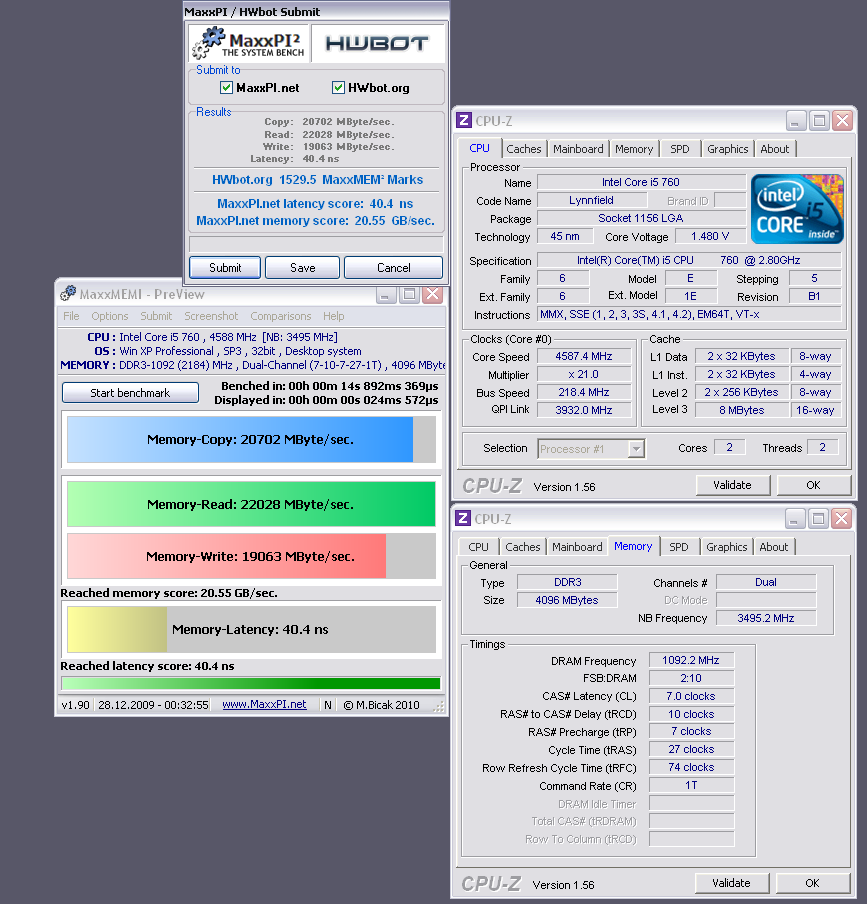Screen dimensions: 867x904
Task: Open the Submit menu in MaxxMEM
Action: [156, 316]
